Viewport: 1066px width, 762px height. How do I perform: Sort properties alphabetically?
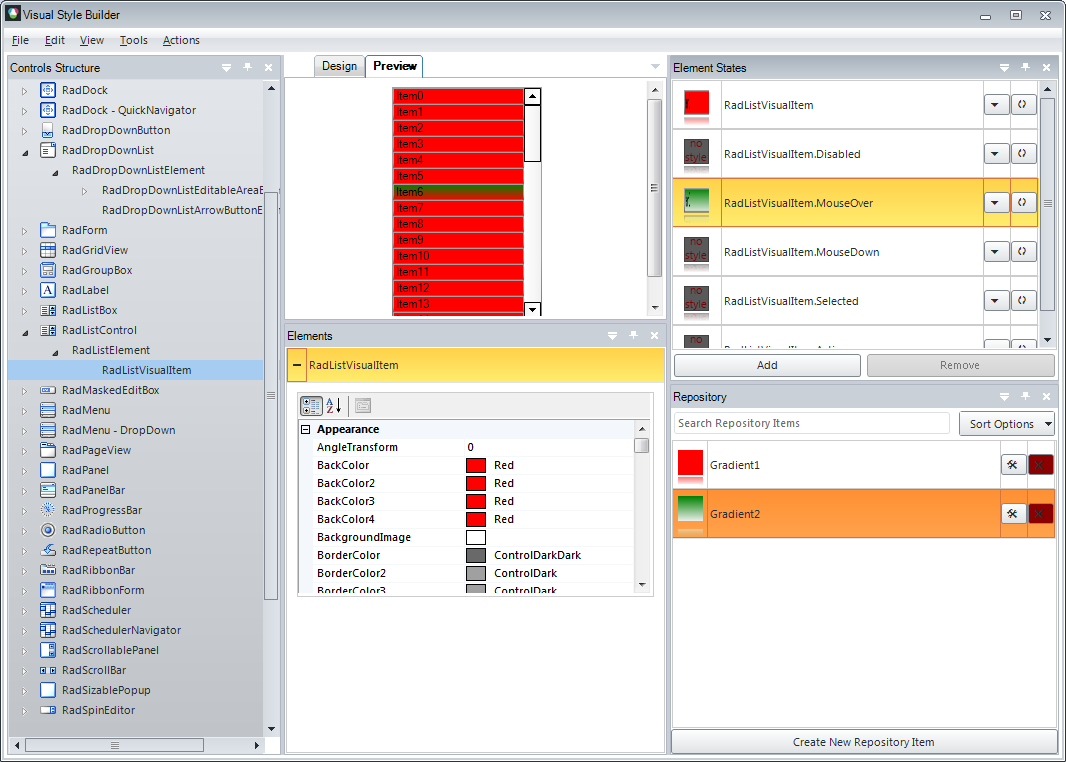pos(333,406)
